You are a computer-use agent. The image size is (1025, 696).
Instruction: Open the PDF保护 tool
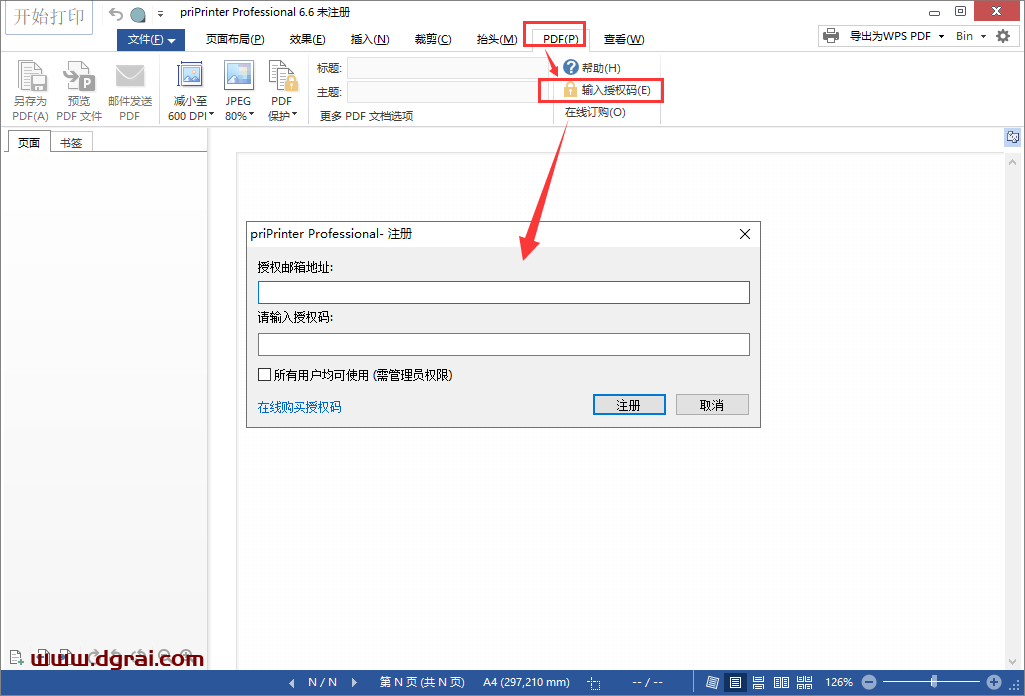point(281,88)
